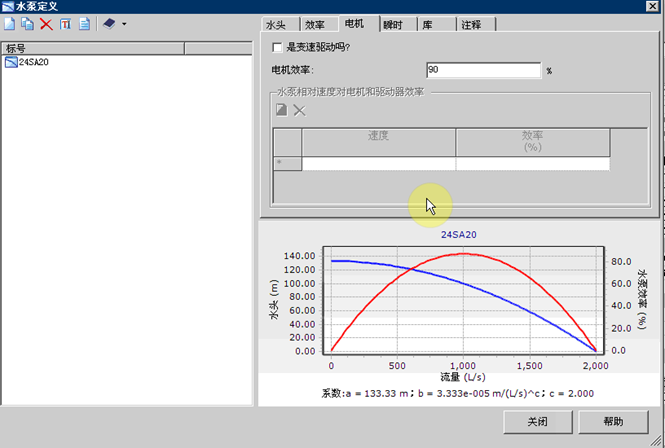Enable the 是变速驱动吗 checkbox
The image size is (665, 448).
pos(278,47)
